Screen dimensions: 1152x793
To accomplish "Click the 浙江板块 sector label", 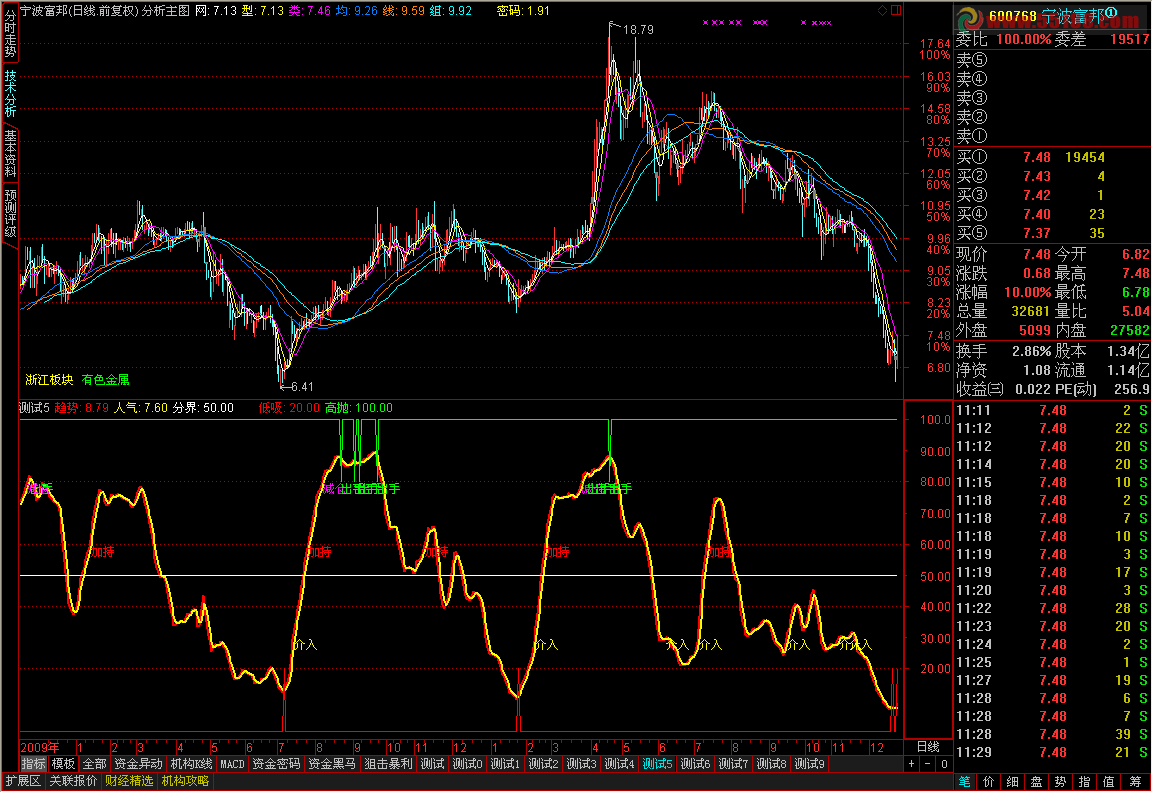I will point(49,380).
